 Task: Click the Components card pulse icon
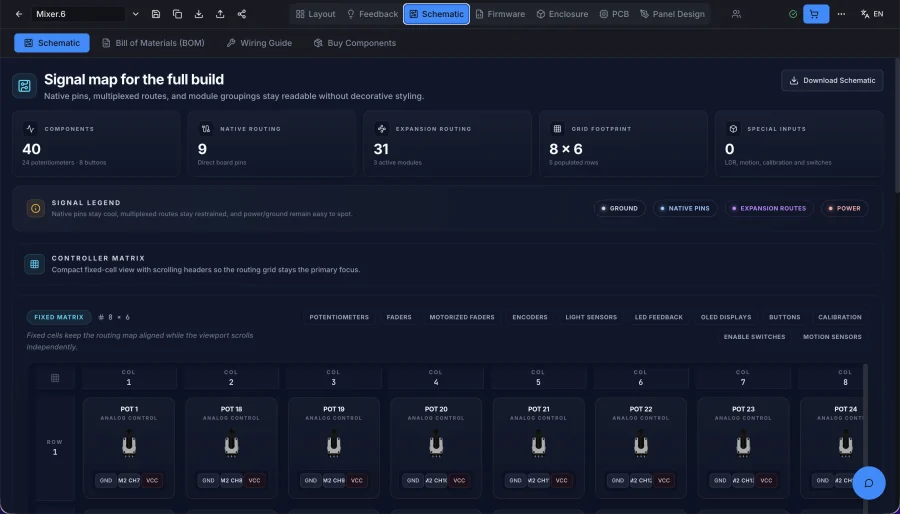click(x=30, y=128)
